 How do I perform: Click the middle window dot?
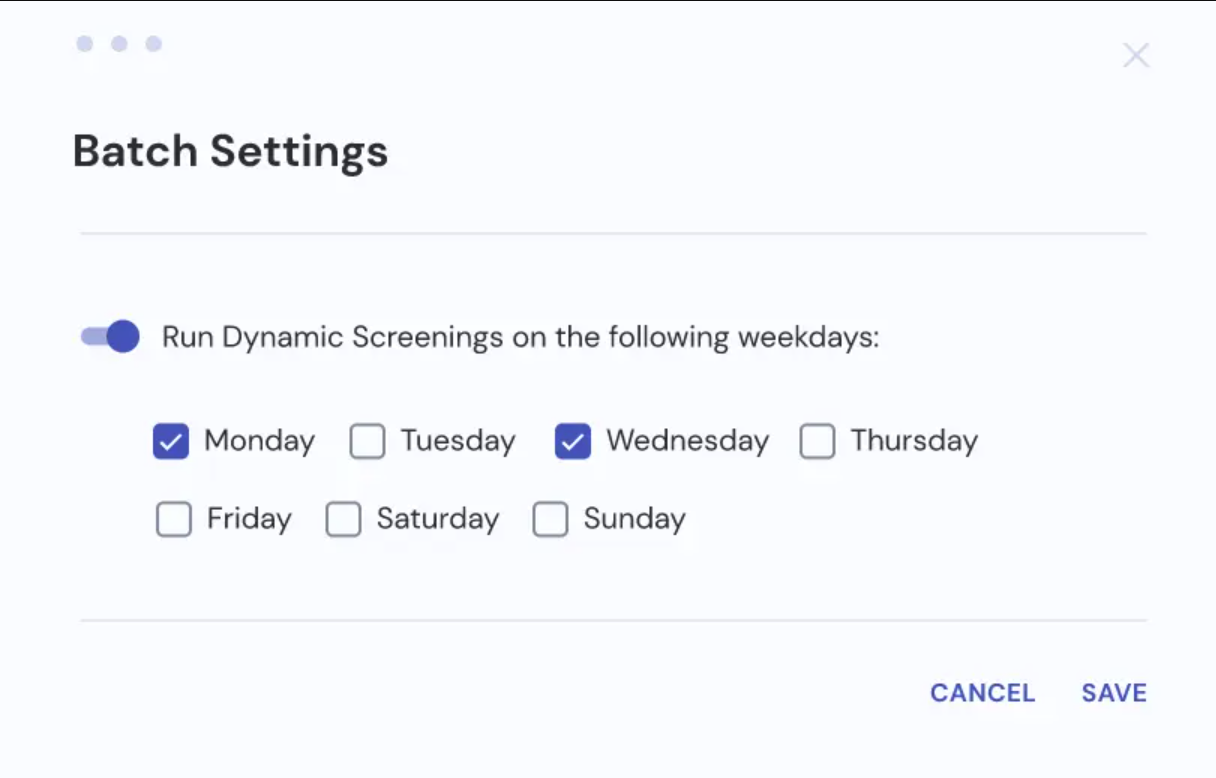(x=119, y=44)
